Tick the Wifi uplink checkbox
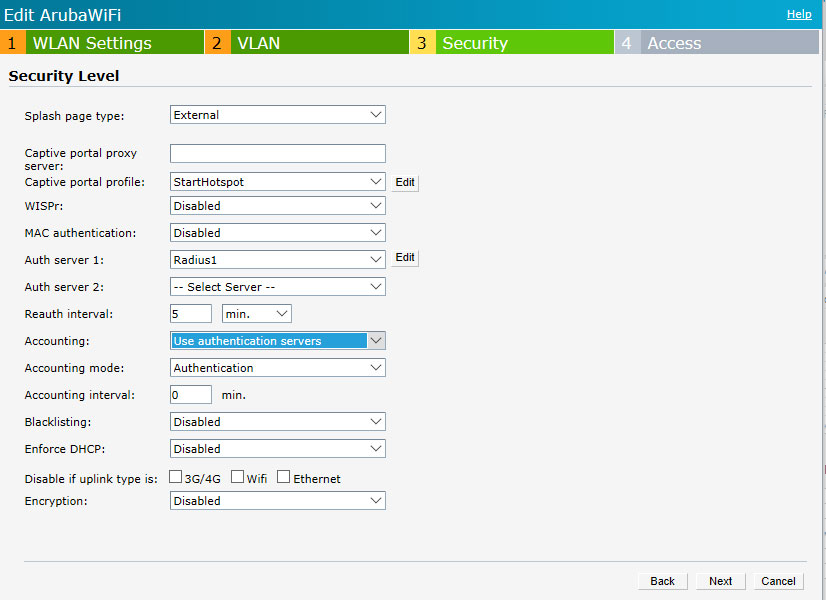Viewport: 826px width, 600px height. click(237, 478)
